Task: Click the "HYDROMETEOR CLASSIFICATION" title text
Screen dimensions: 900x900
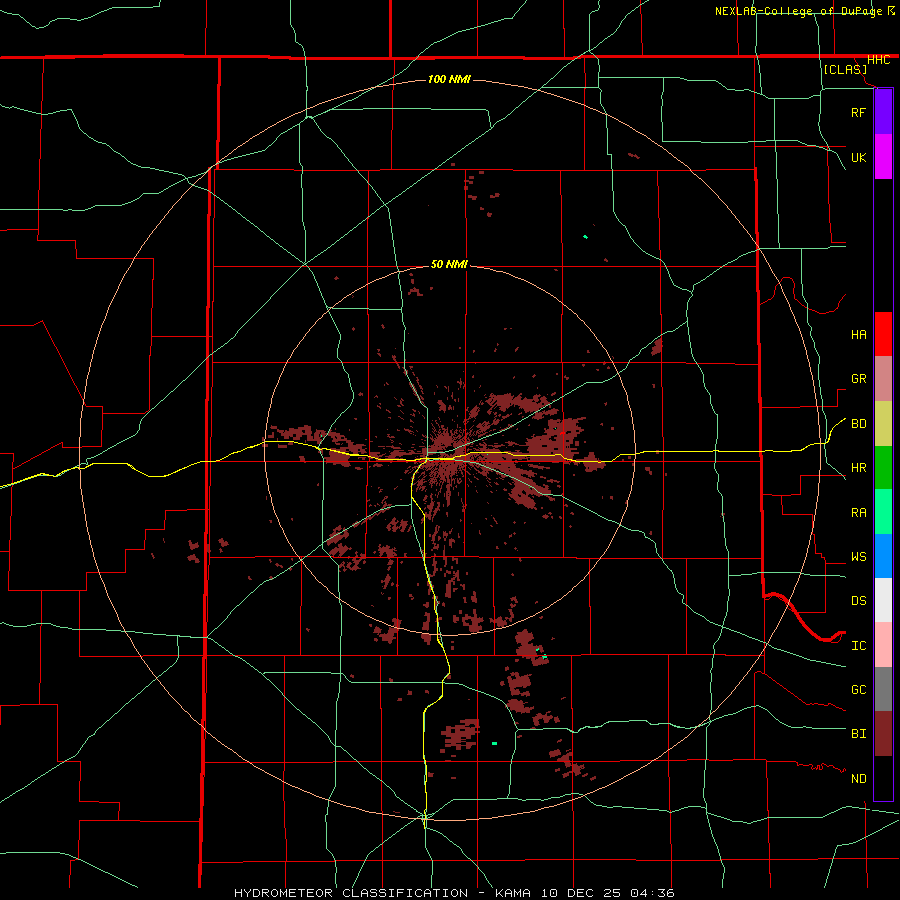Action: 351,893
